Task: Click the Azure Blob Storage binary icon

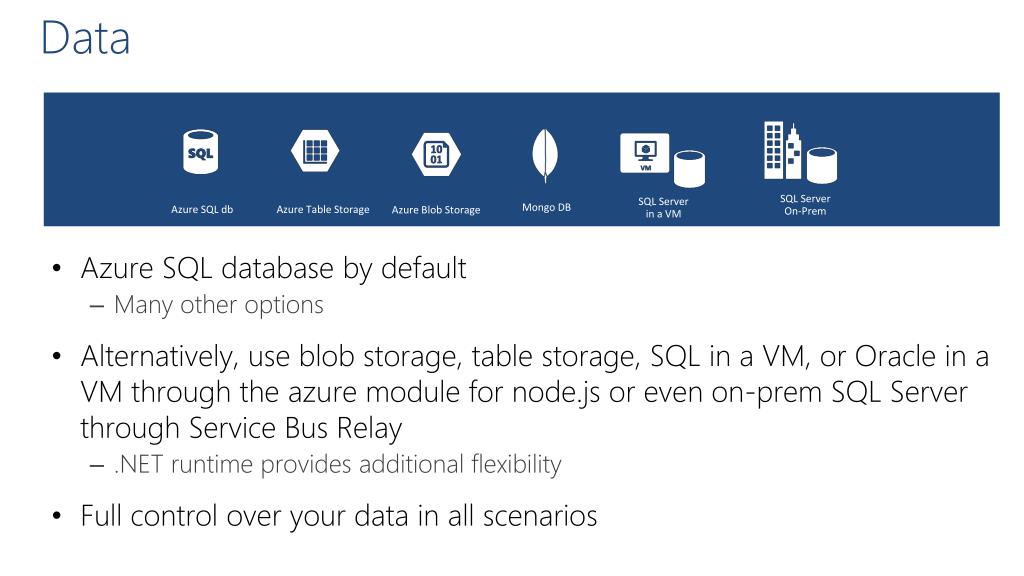Action: tap(436, 155)
